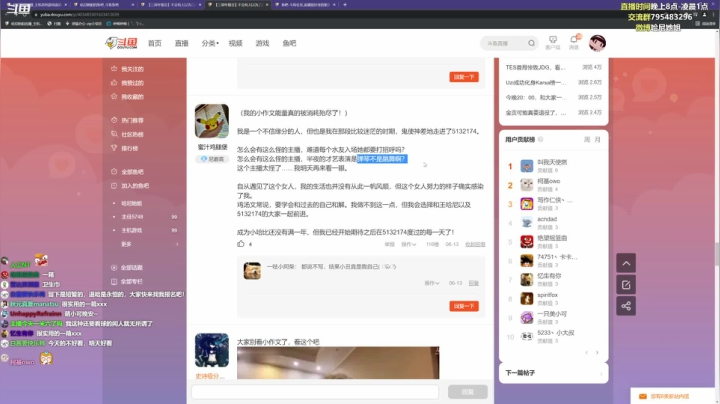Open the 客户端 client download icon
This screenshot has height=404, width=720.
(x=553, y=42)
